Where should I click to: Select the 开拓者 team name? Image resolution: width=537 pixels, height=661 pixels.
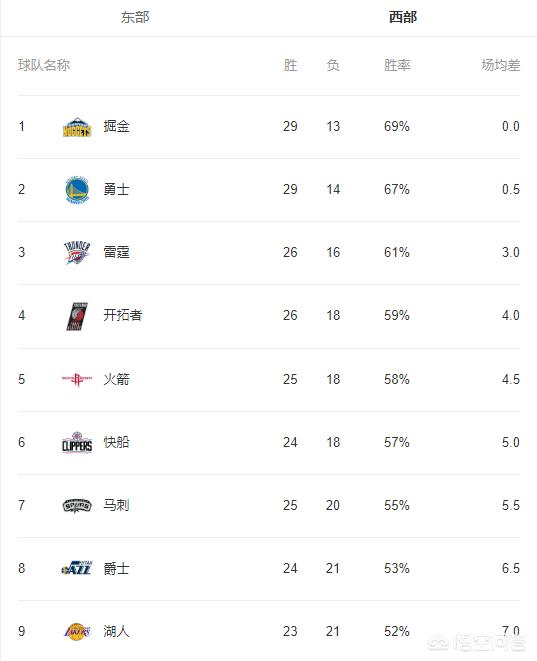pyautogui.click(x=123, y=315)
